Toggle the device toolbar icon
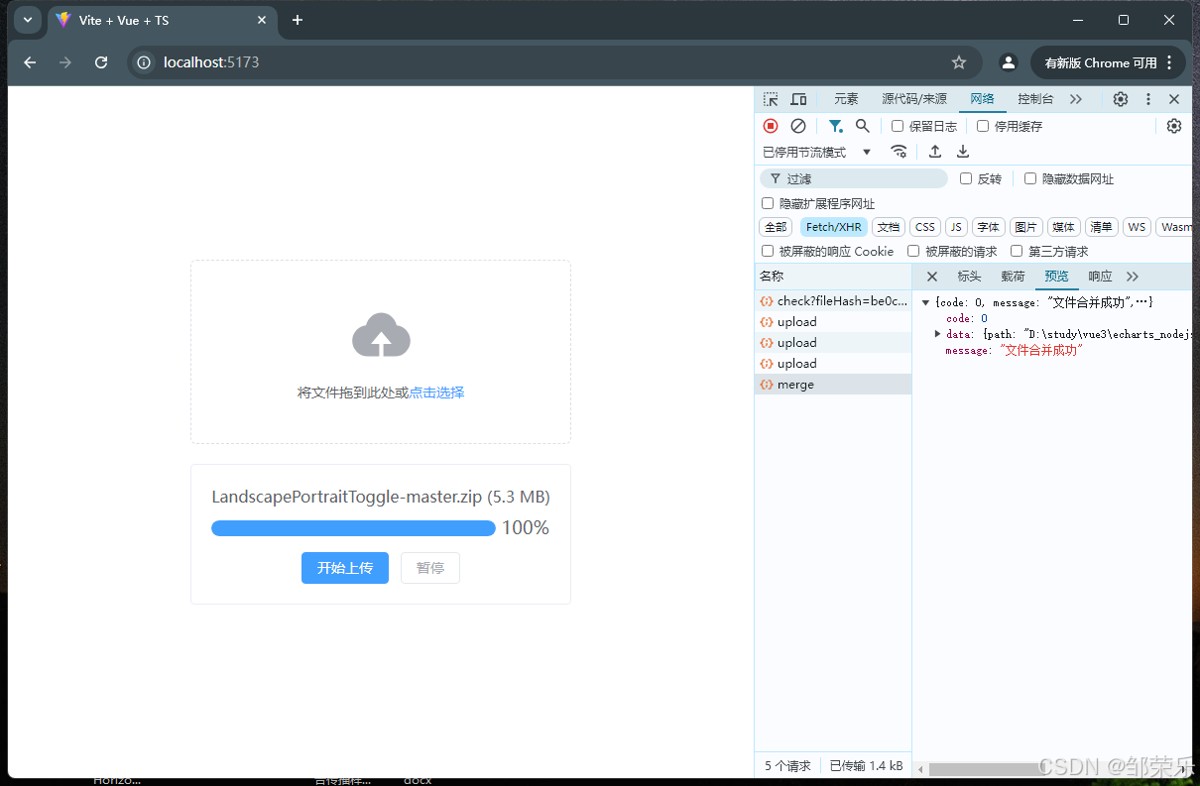Screen dimensions: 1200x786 (798, 99)
